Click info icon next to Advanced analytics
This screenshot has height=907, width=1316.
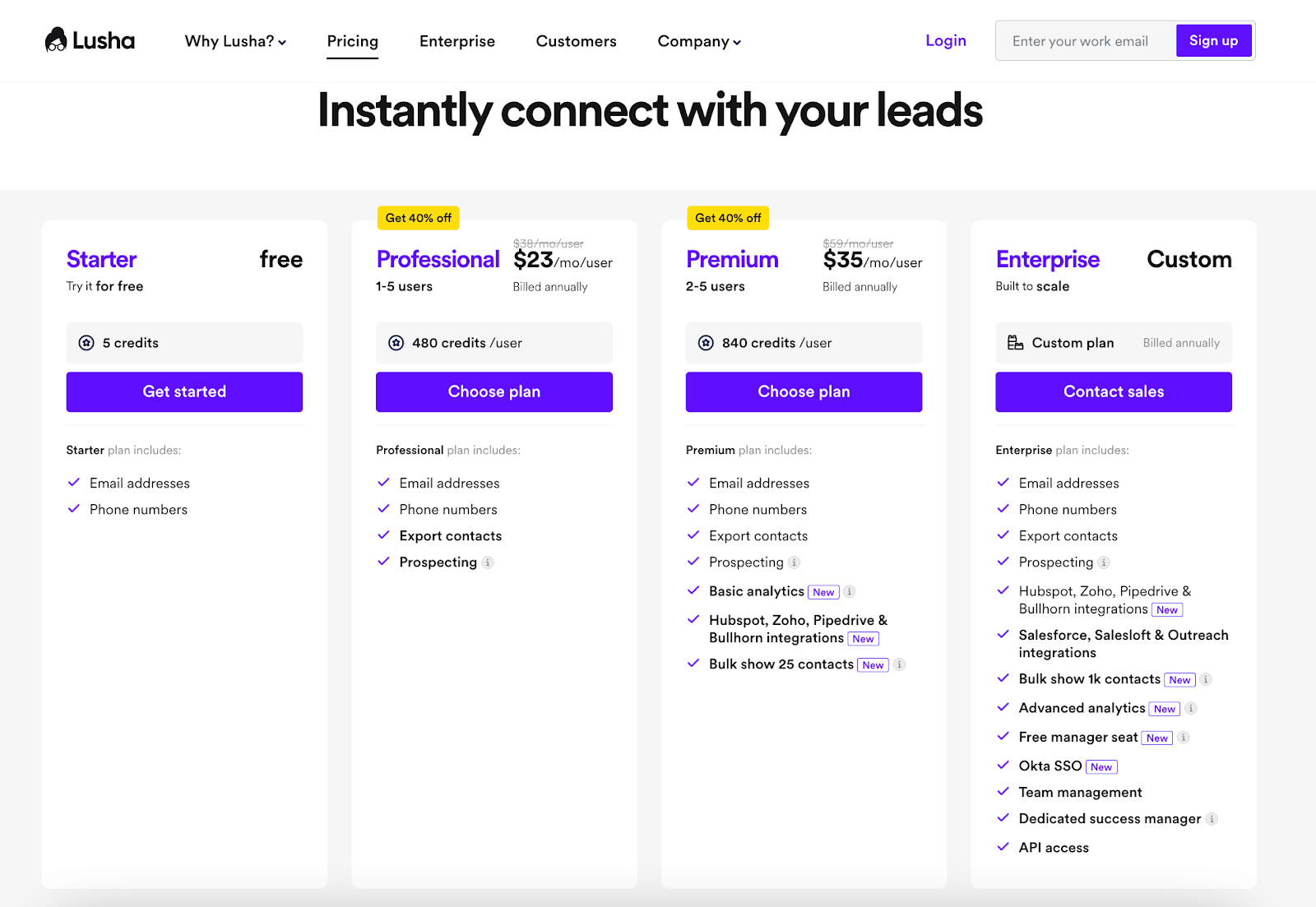pos(1190,708)
